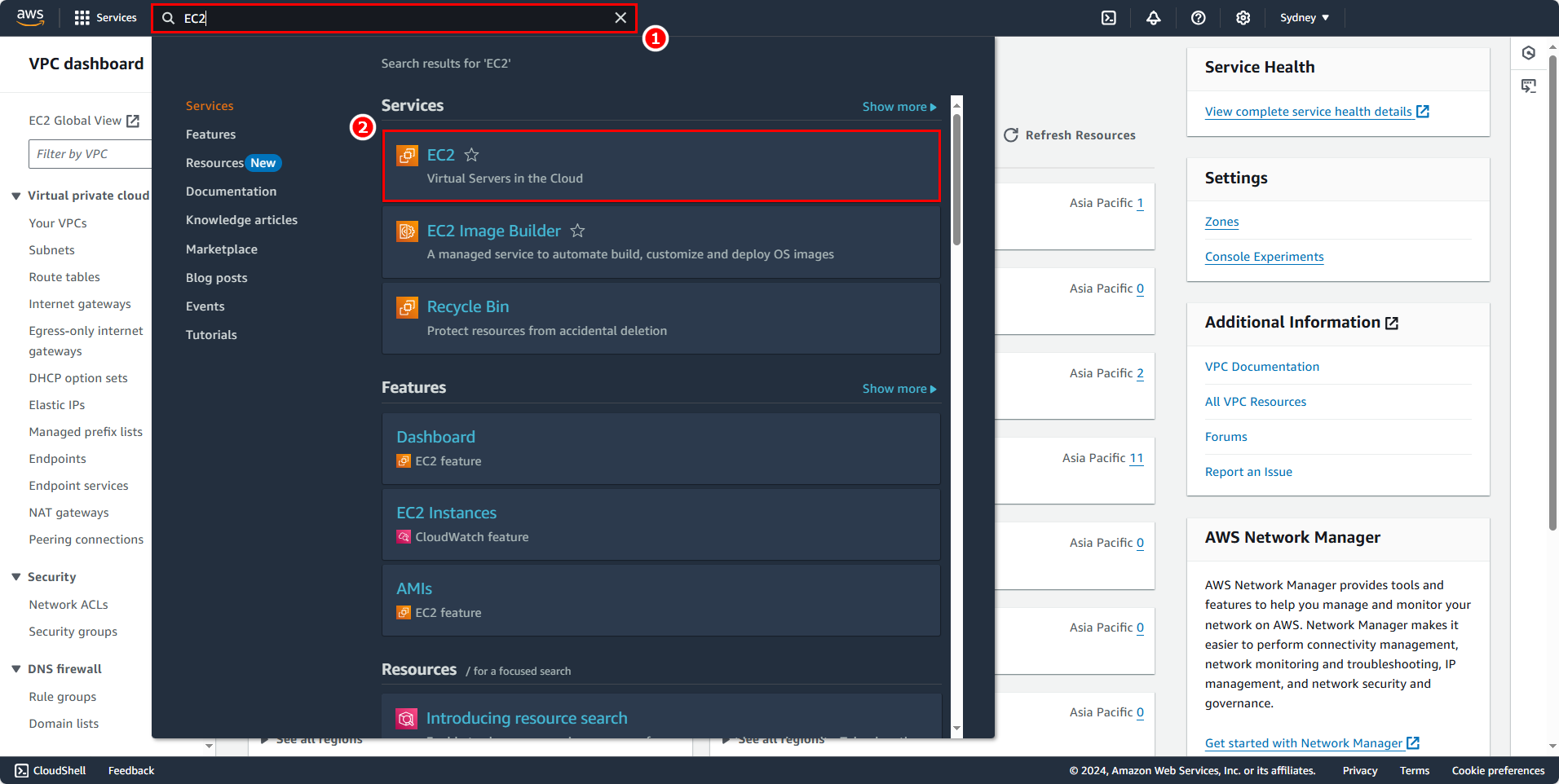Collapse the Security section
Screen dimensions: 1559x784
(x=15, y=577)
